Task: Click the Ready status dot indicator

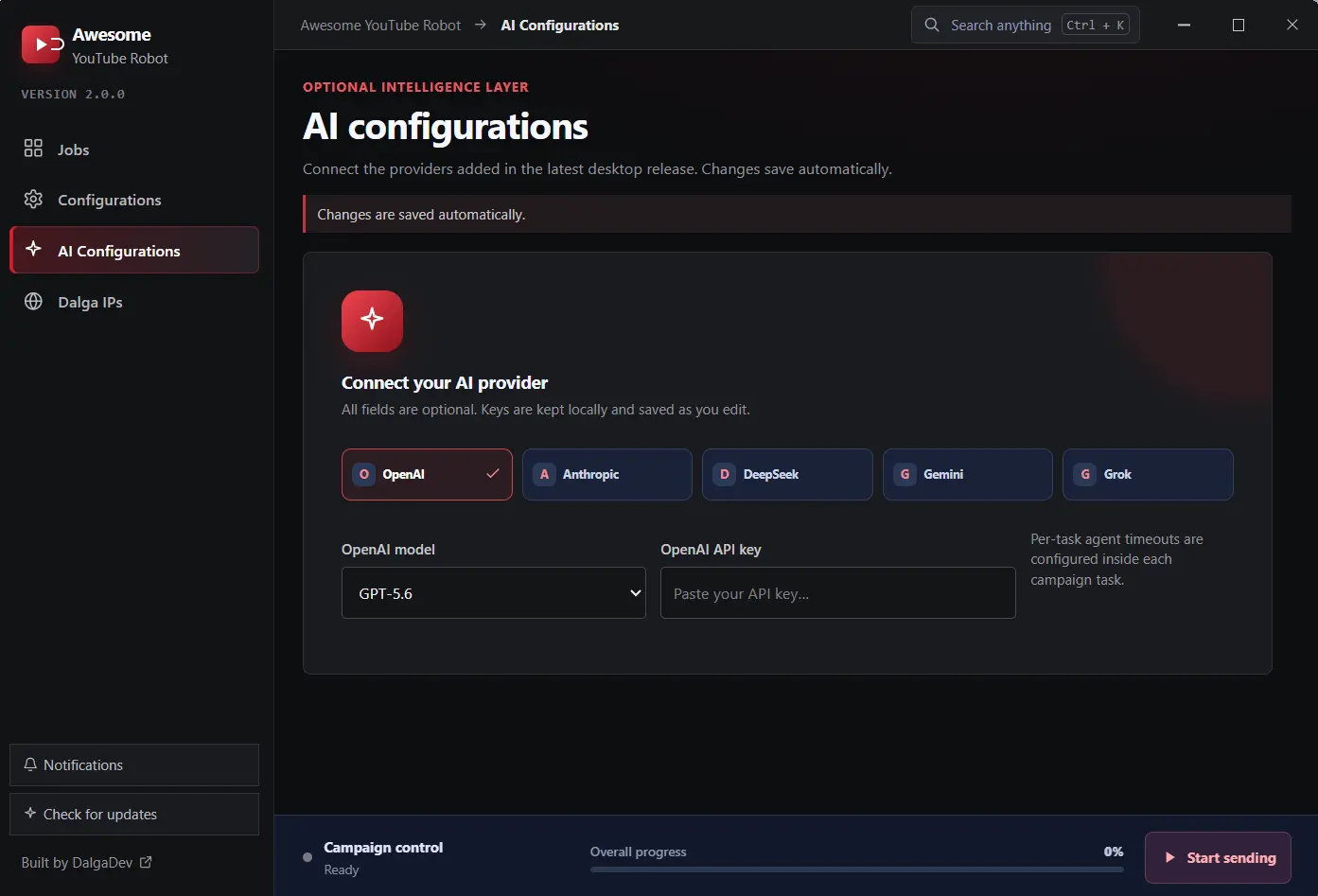Action: point(308,857)
